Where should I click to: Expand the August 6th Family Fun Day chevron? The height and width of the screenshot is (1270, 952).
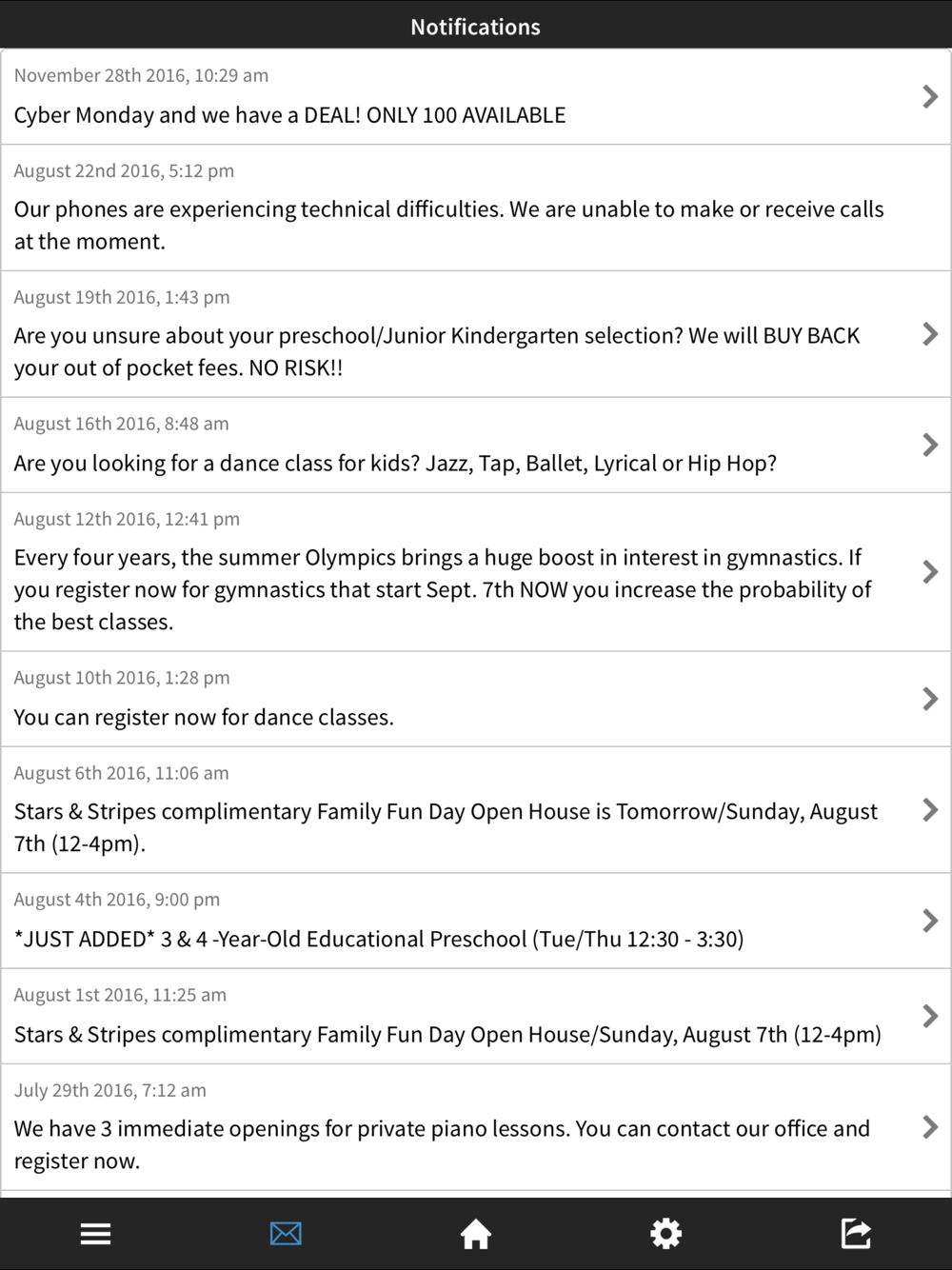tap(930, 810)
